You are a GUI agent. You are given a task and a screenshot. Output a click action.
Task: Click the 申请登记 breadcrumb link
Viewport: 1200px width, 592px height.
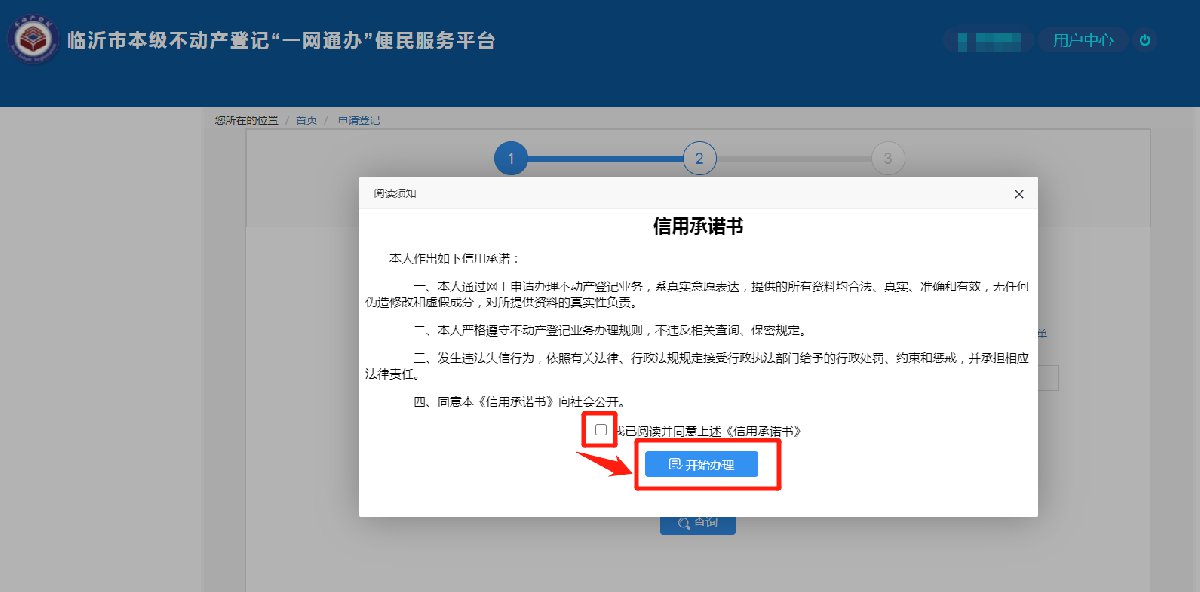click(359, 120)
